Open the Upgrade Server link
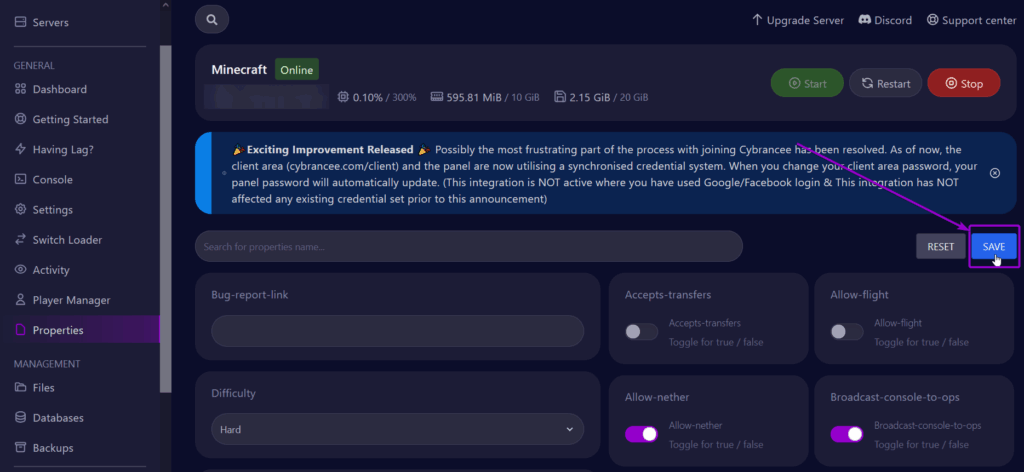This screenshot has height=472, width=1024. pos(798,20)
